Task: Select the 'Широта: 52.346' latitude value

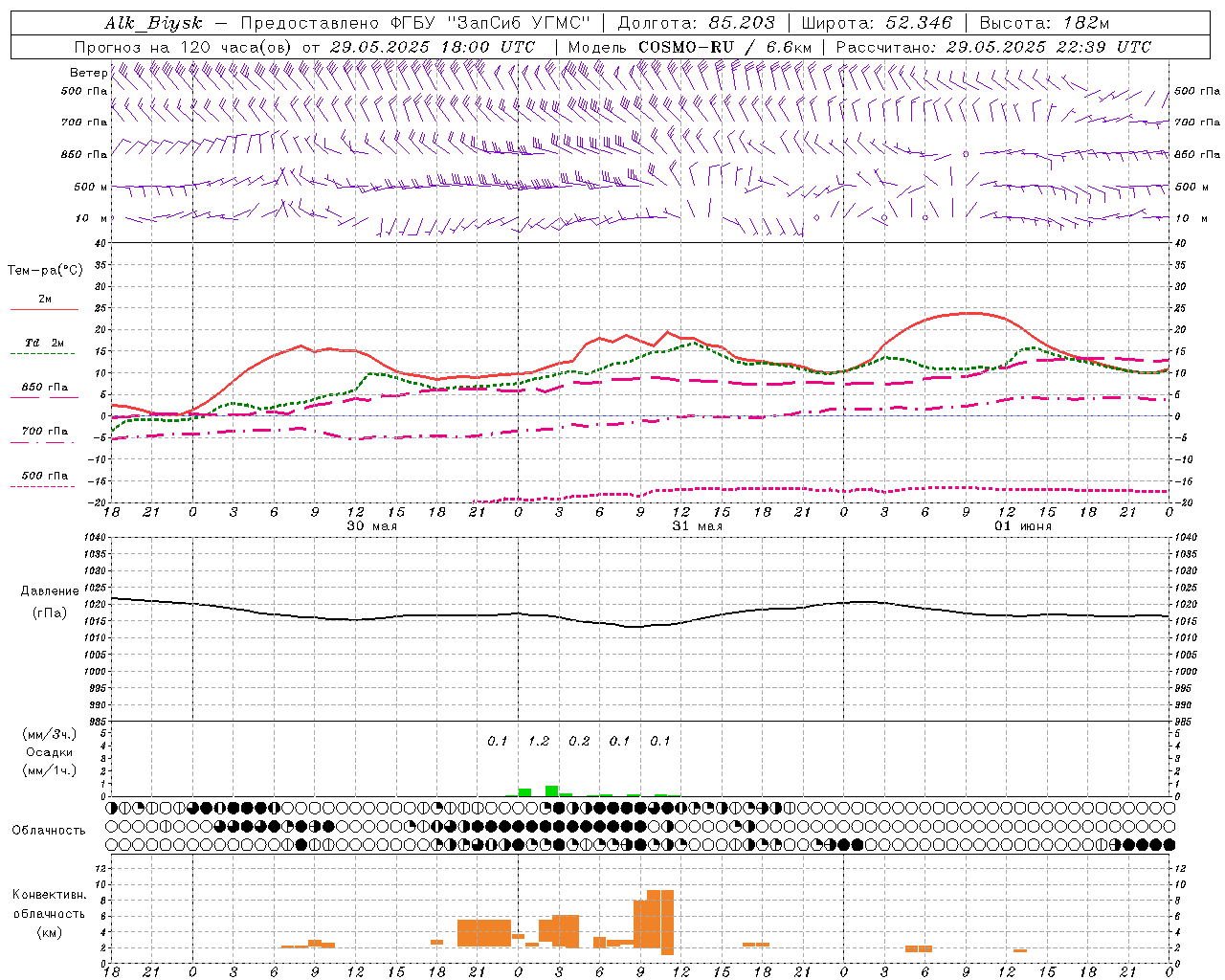Action: coord(877,23)
